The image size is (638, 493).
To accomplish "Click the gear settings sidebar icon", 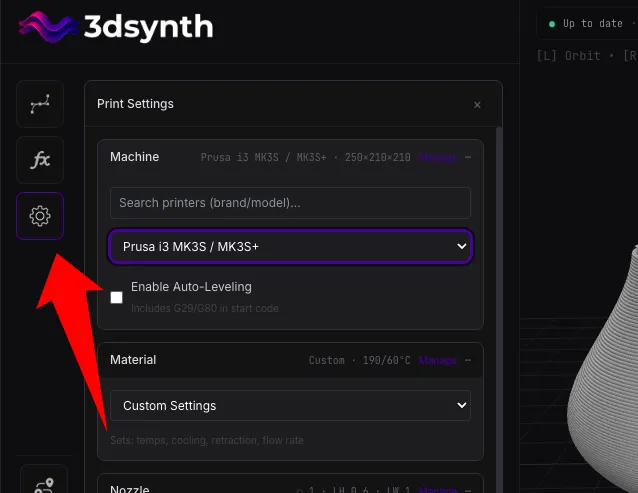I will 40,216.
